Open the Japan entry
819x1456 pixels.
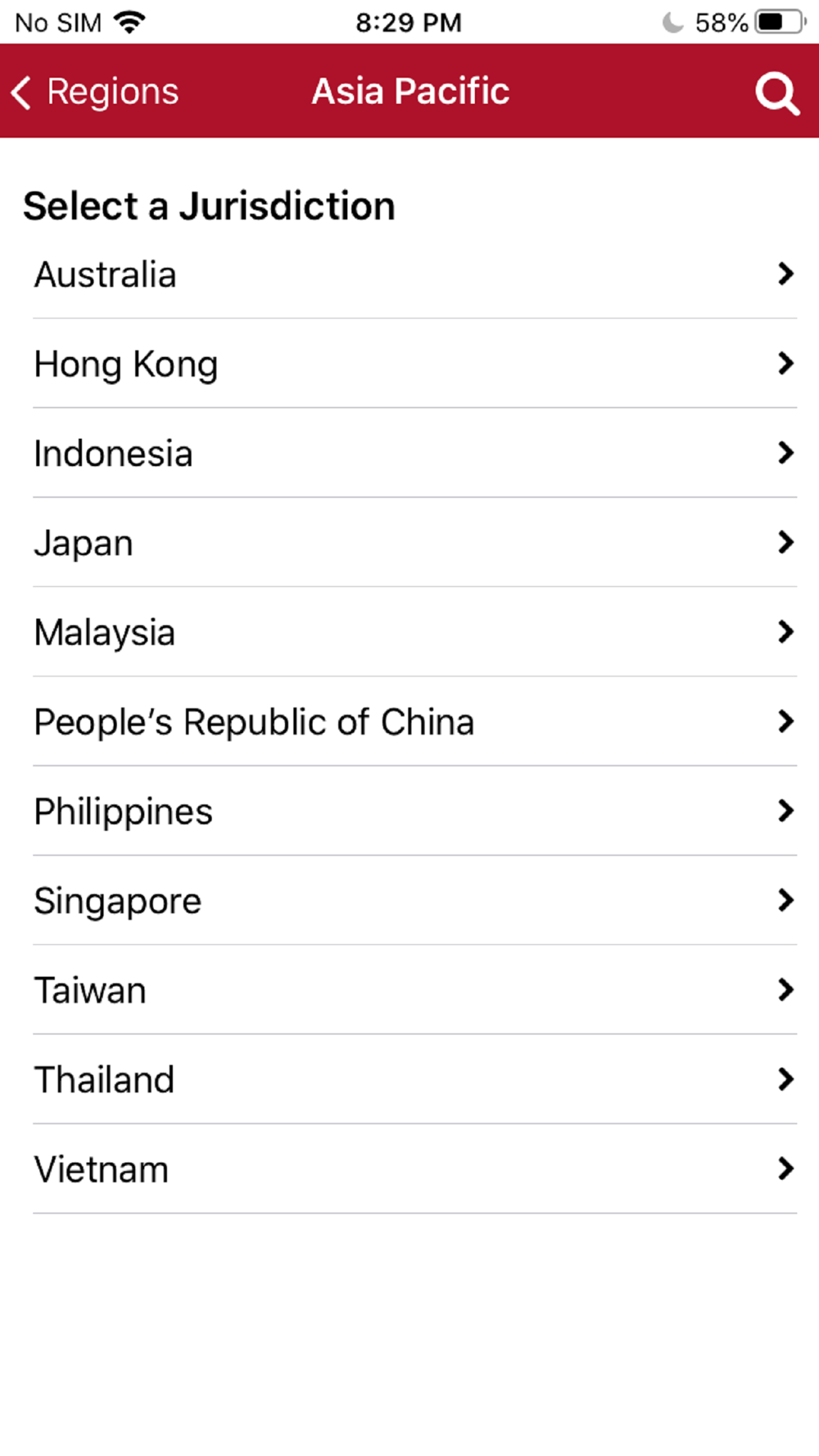(x=84, y=542)
